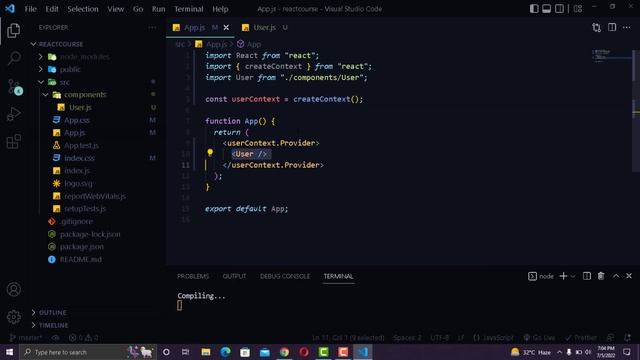This screenshot has width=640, height=360.
Task: Open the Search view in activity bar
Action: (14, 58)
